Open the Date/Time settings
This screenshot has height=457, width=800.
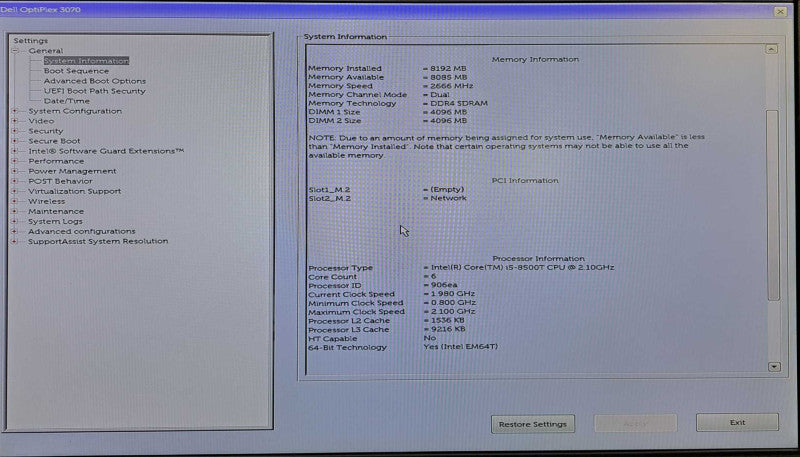click(x=66, y=101)
